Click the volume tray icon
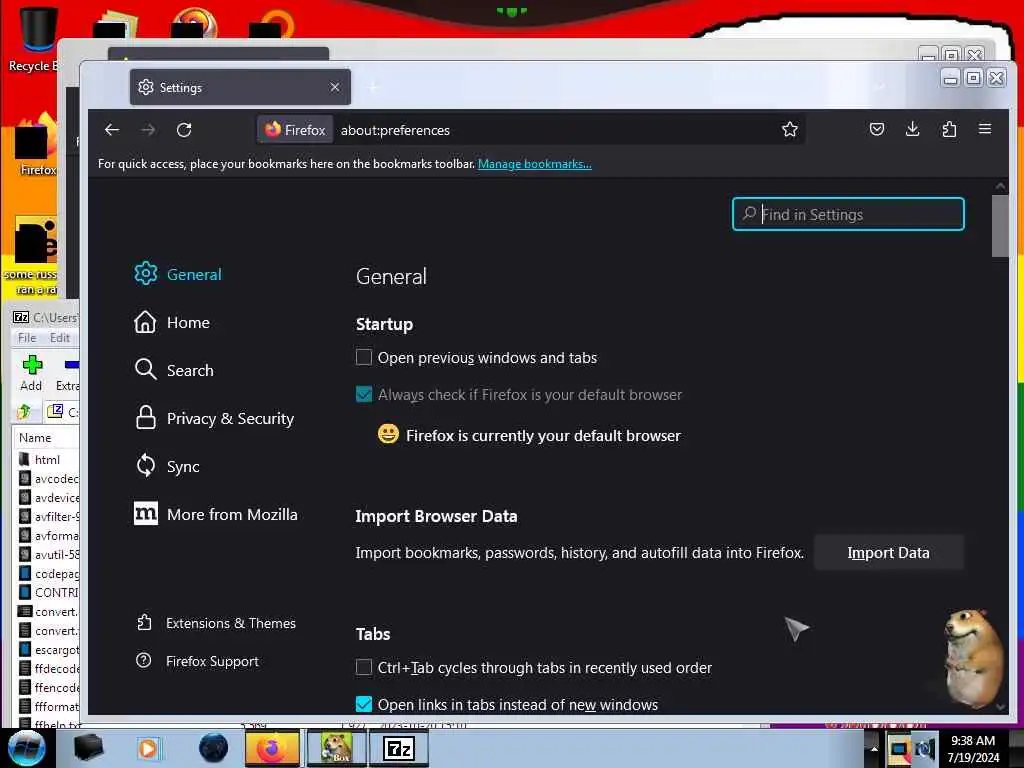This screenshot has width=1024, height=768. (x=925, y=749)
